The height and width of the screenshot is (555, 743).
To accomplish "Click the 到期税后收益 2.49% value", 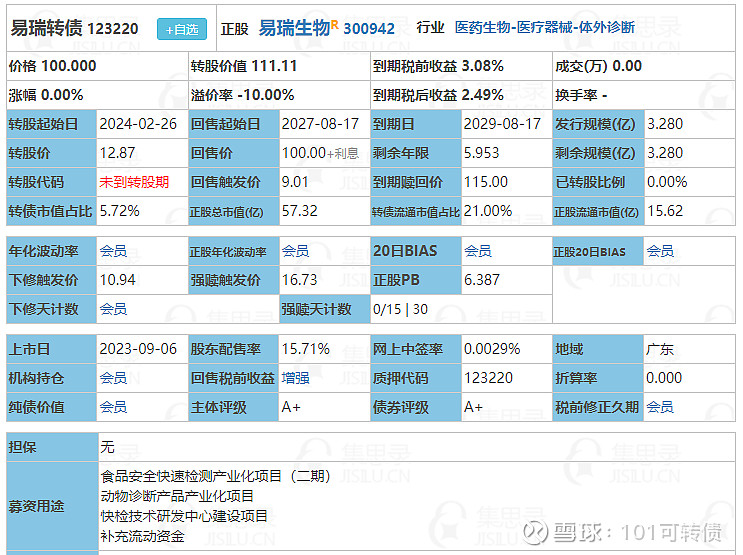I will tap(482, 95).
